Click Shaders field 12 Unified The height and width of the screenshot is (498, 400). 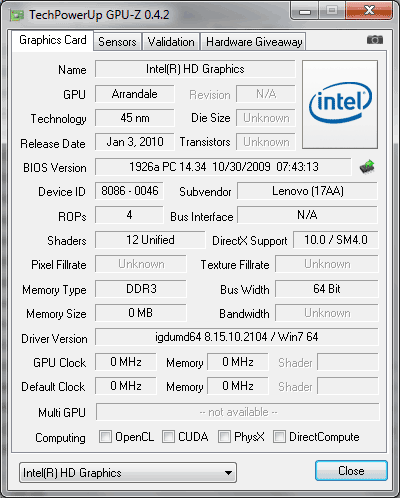point(150,240)
